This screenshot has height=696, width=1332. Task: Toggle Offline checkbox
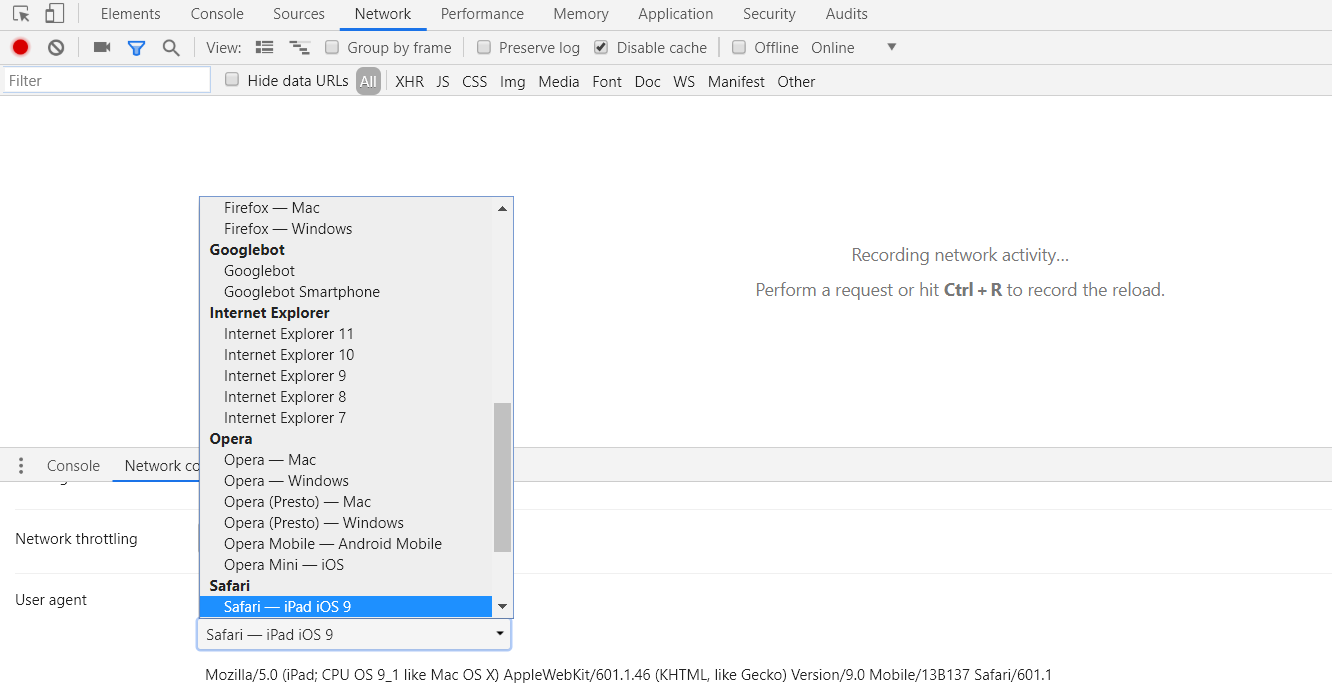(x=739, y=47)
